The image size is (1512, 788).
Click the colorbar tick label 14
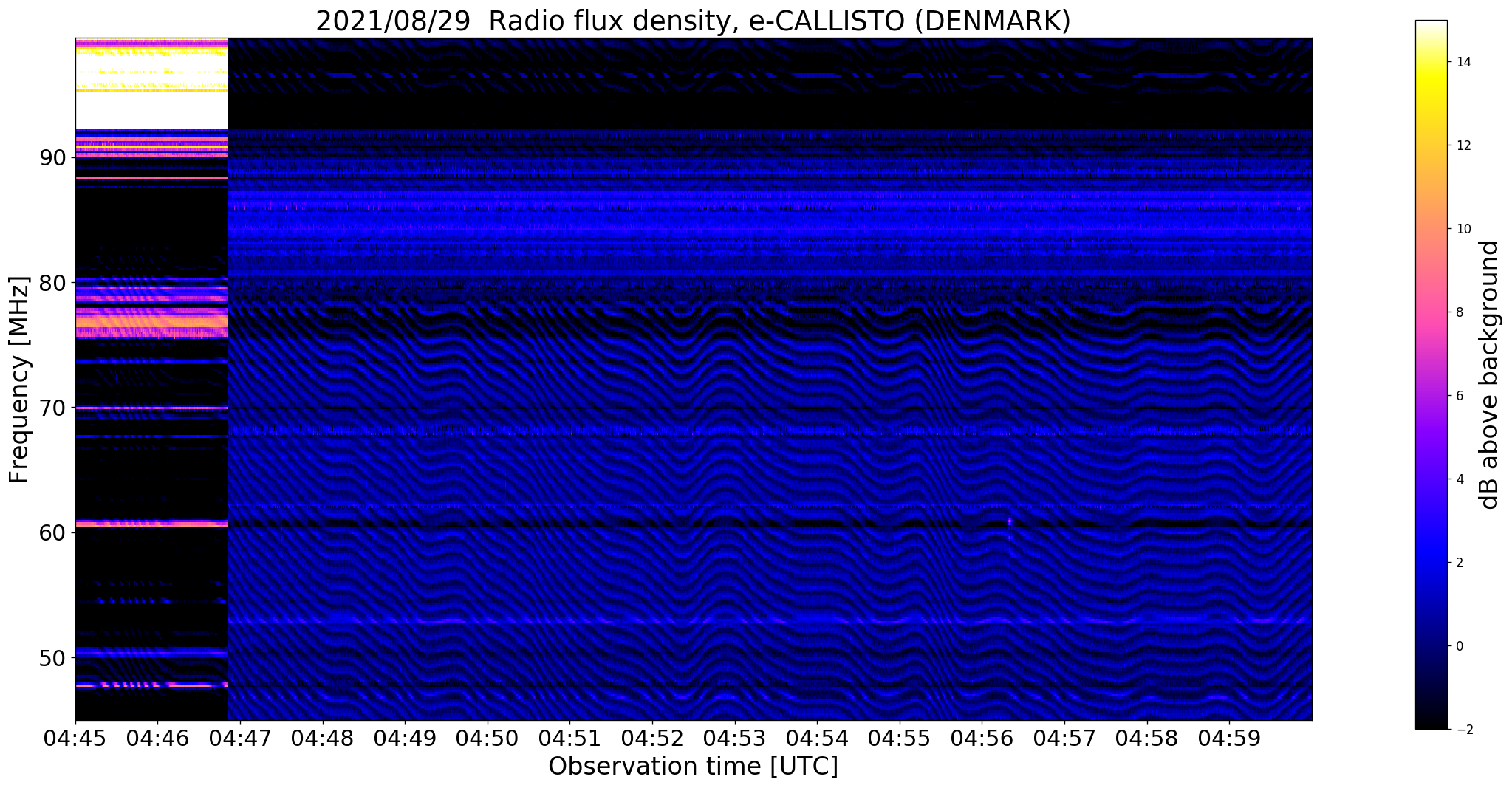1463,62
